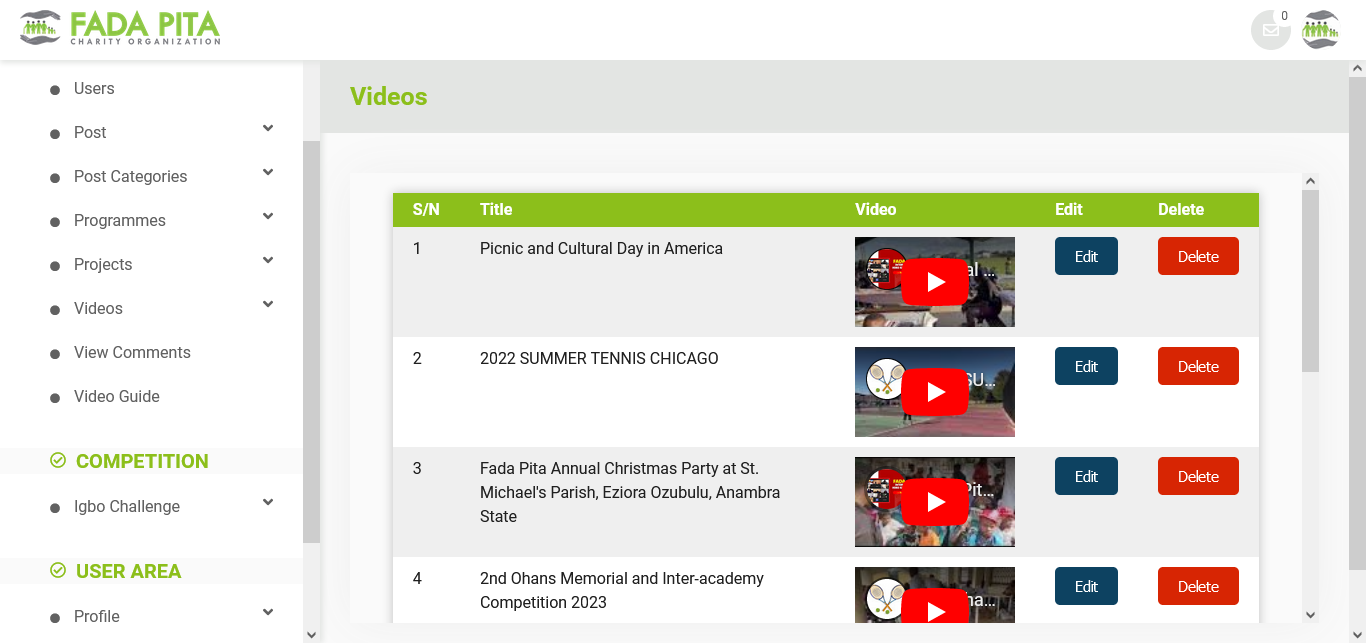This screenshot has height=643, width=1366.
Task: Click the videos table vertical scrollbar
Action: tap(1310, 280)
